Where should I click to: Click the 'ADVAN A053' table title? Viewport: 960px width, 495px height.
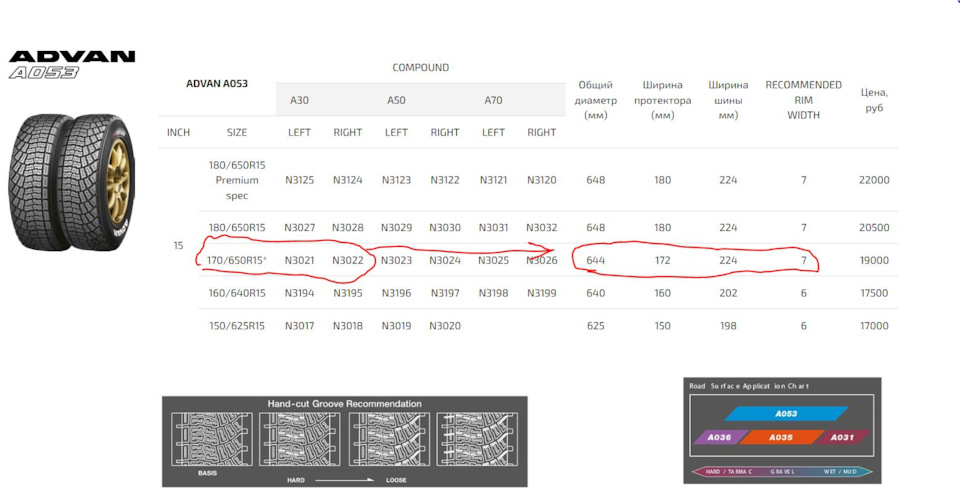217,83
